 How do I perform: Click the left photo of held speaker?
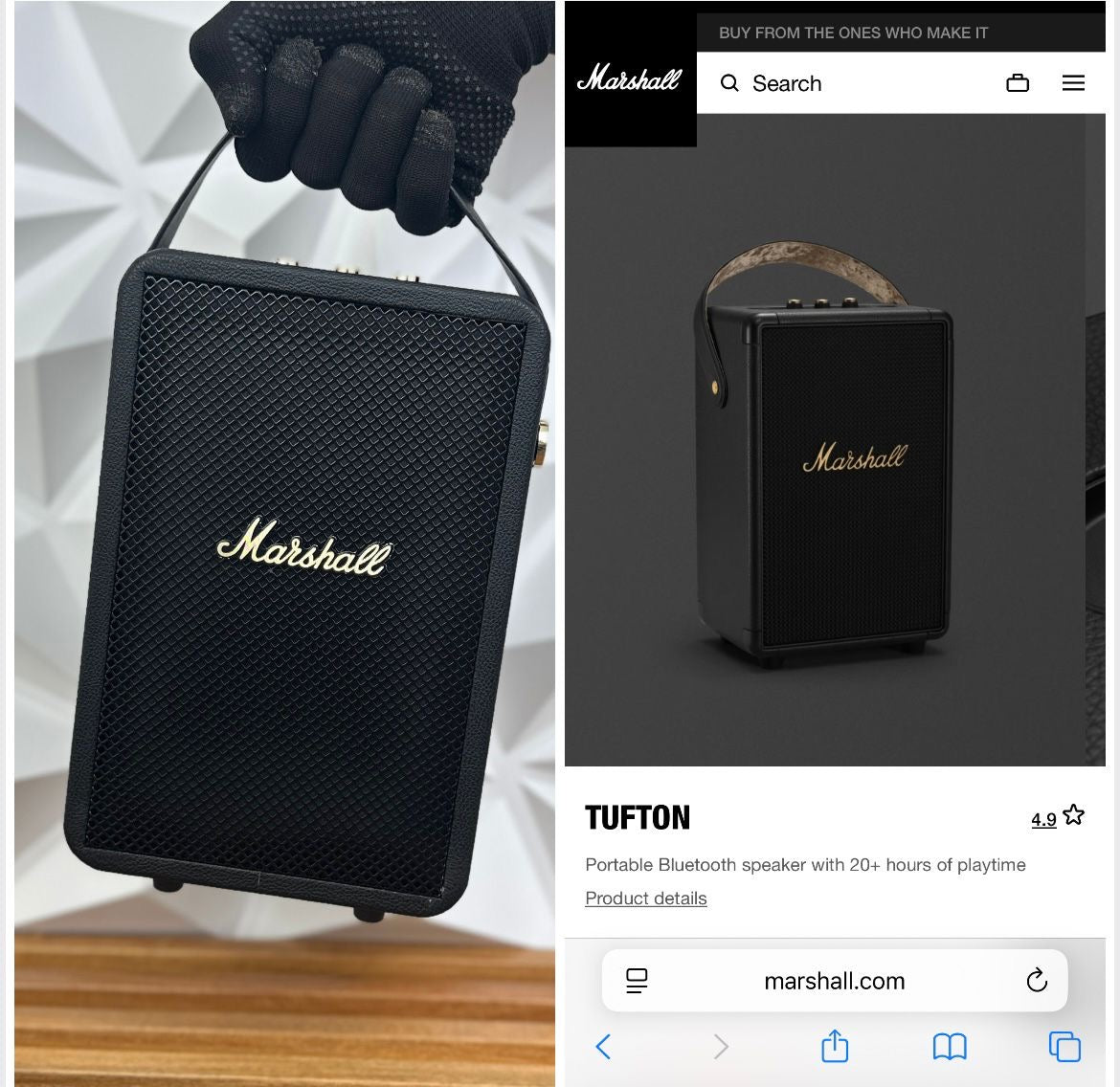point(284,543)
